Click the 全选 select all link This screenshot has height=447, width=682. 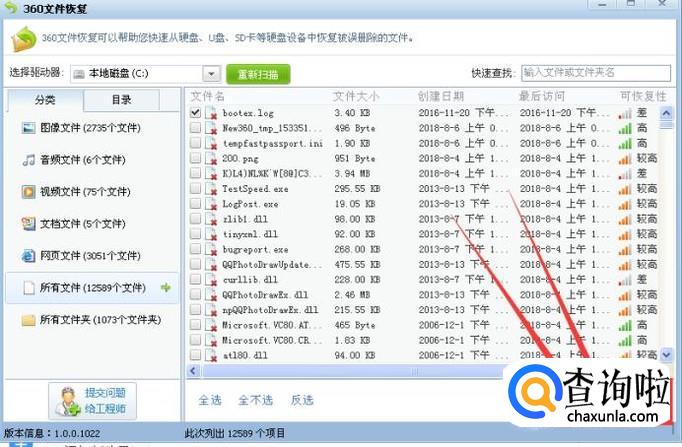(210, 400)
